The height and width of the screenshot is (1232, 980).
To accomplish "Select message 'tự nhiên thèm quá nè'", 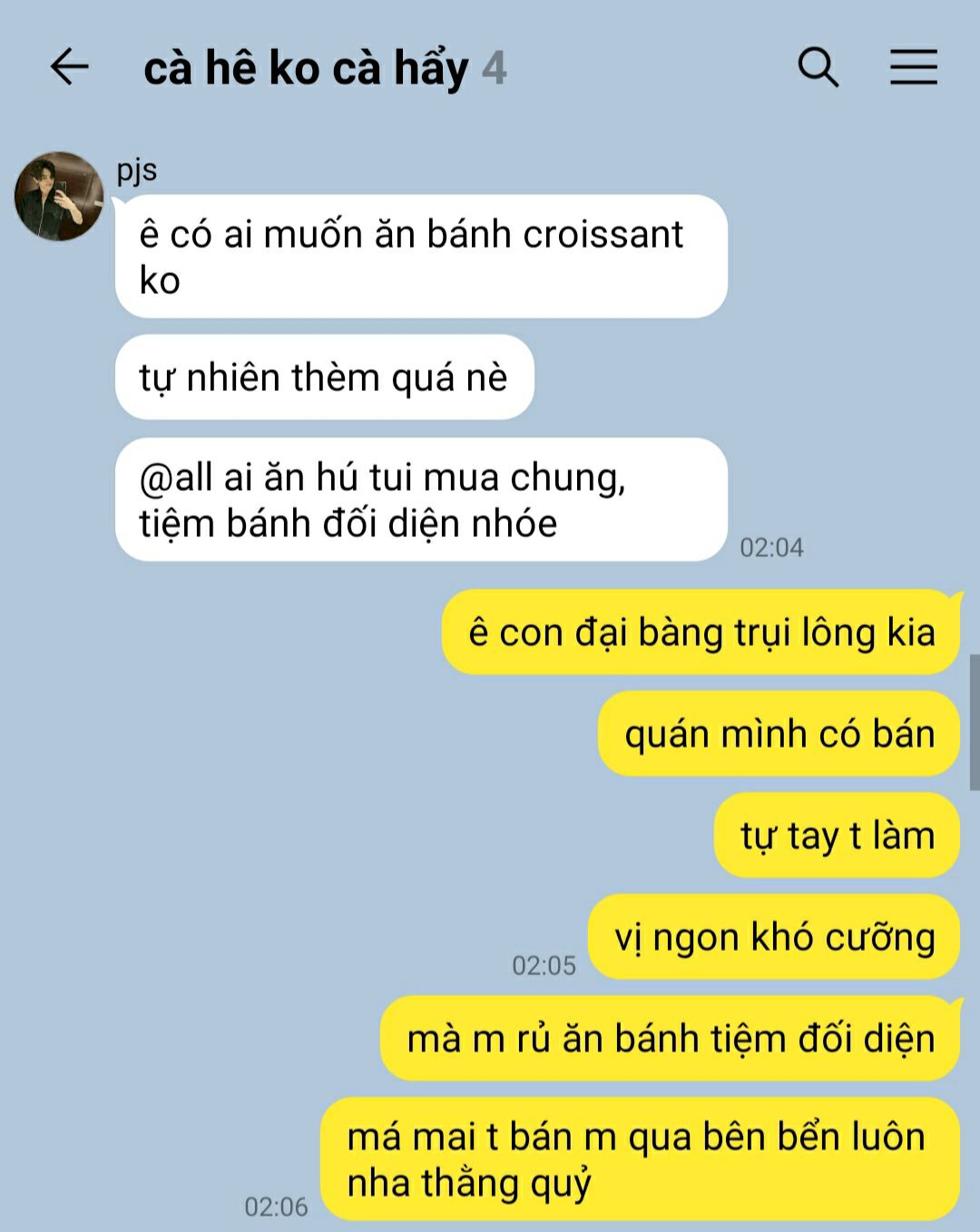I will pyautogui.click(x=325, y=377).
